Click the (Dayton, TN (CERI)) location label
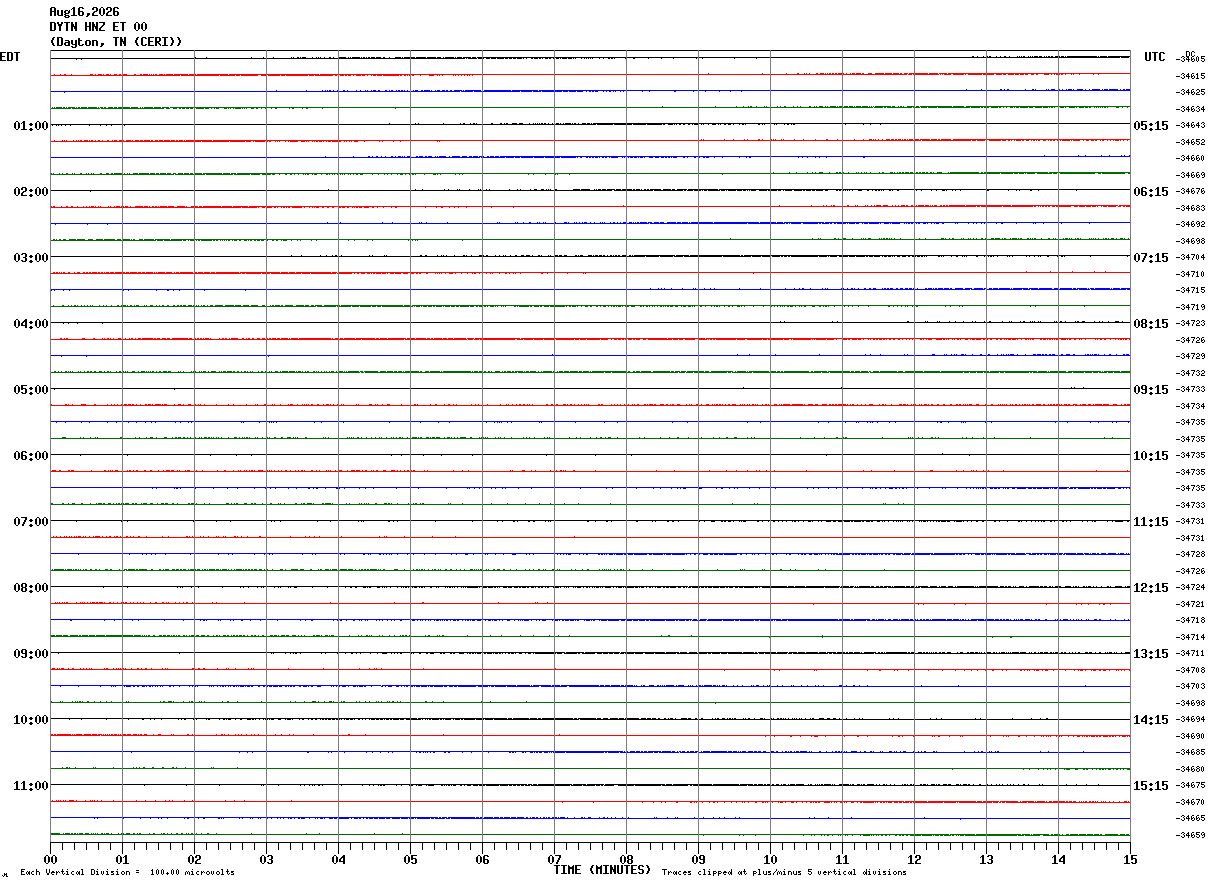Viewport: 1210px width, 886px height. click(x=116, y=42)
